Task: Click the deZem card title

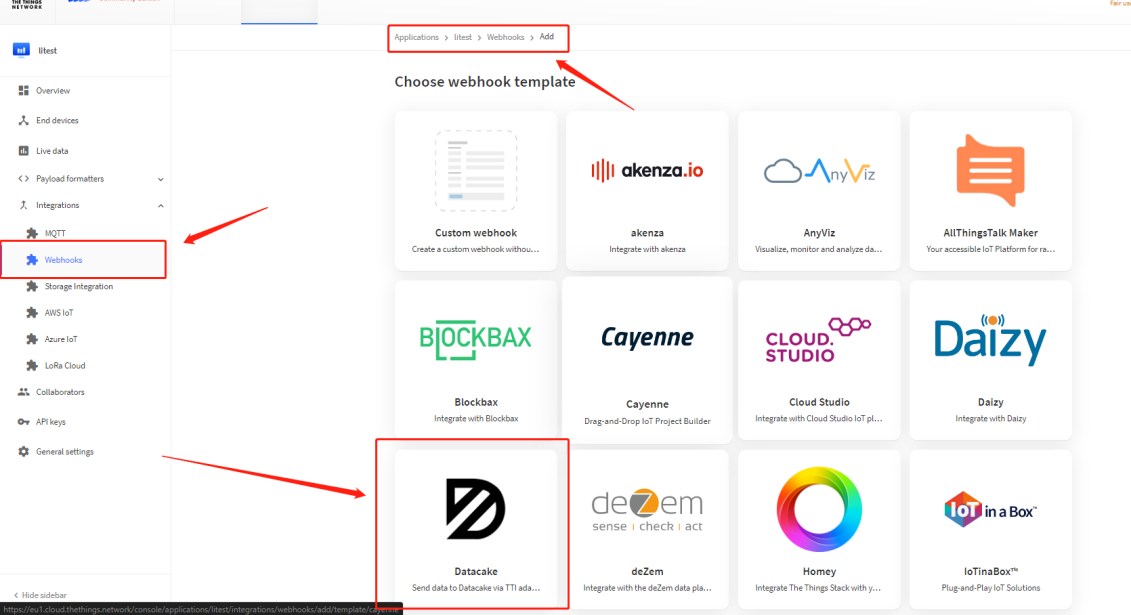Action: pos(647,572)
